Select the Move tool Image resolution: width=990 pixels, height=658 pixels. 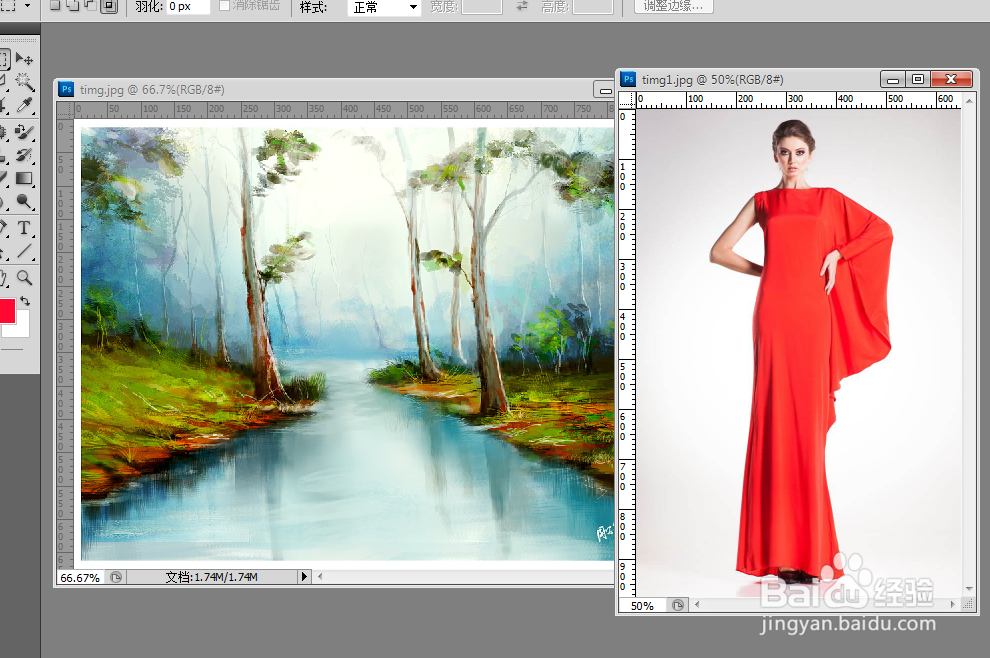click(x=24, y=59)
